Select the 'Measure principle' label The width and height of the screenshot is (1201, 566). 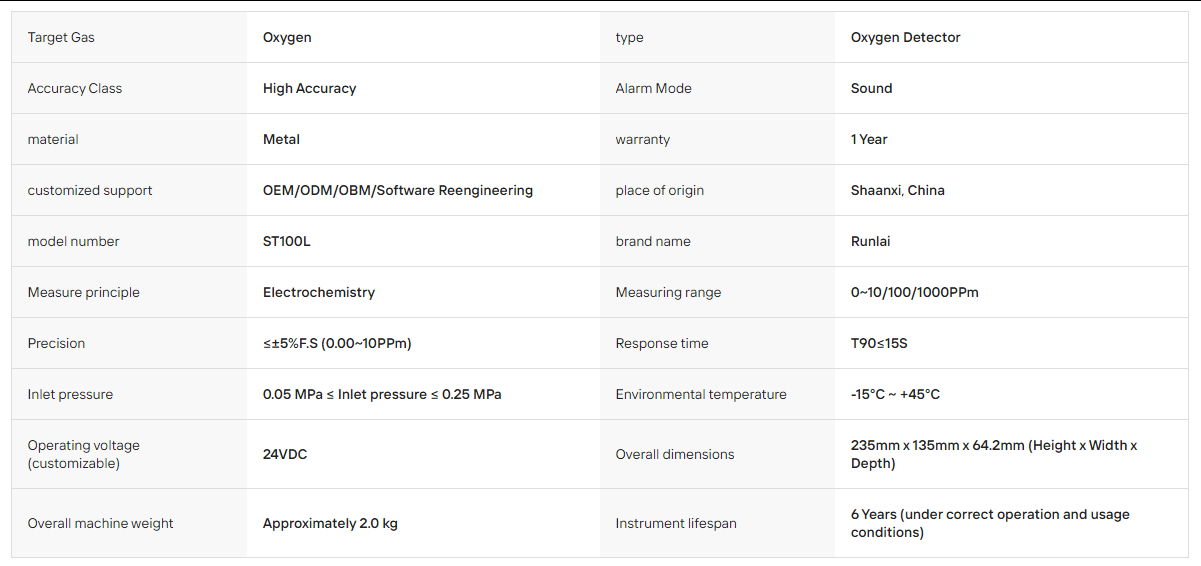coord(84,292)
